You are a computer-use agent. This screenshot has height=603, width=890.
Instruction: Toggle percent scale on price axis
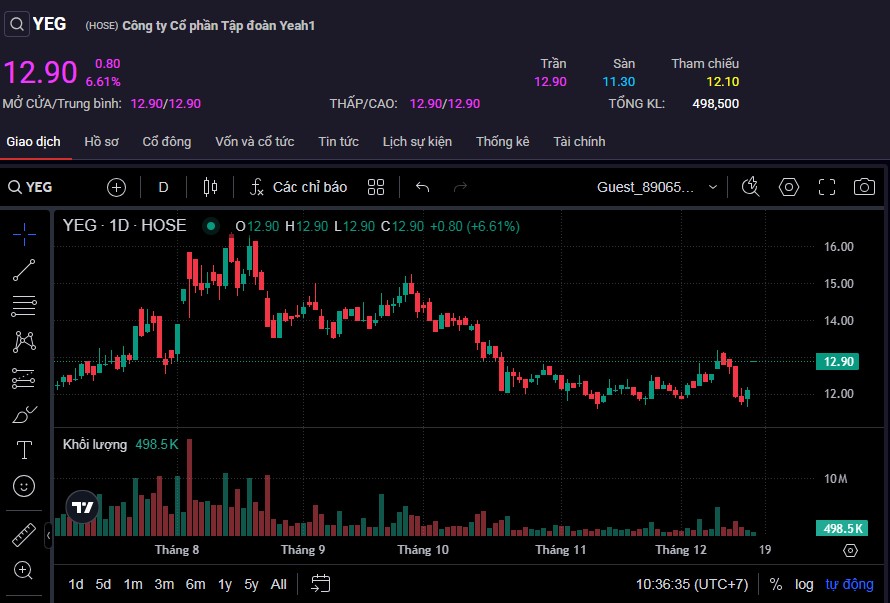tap(776, 584)
